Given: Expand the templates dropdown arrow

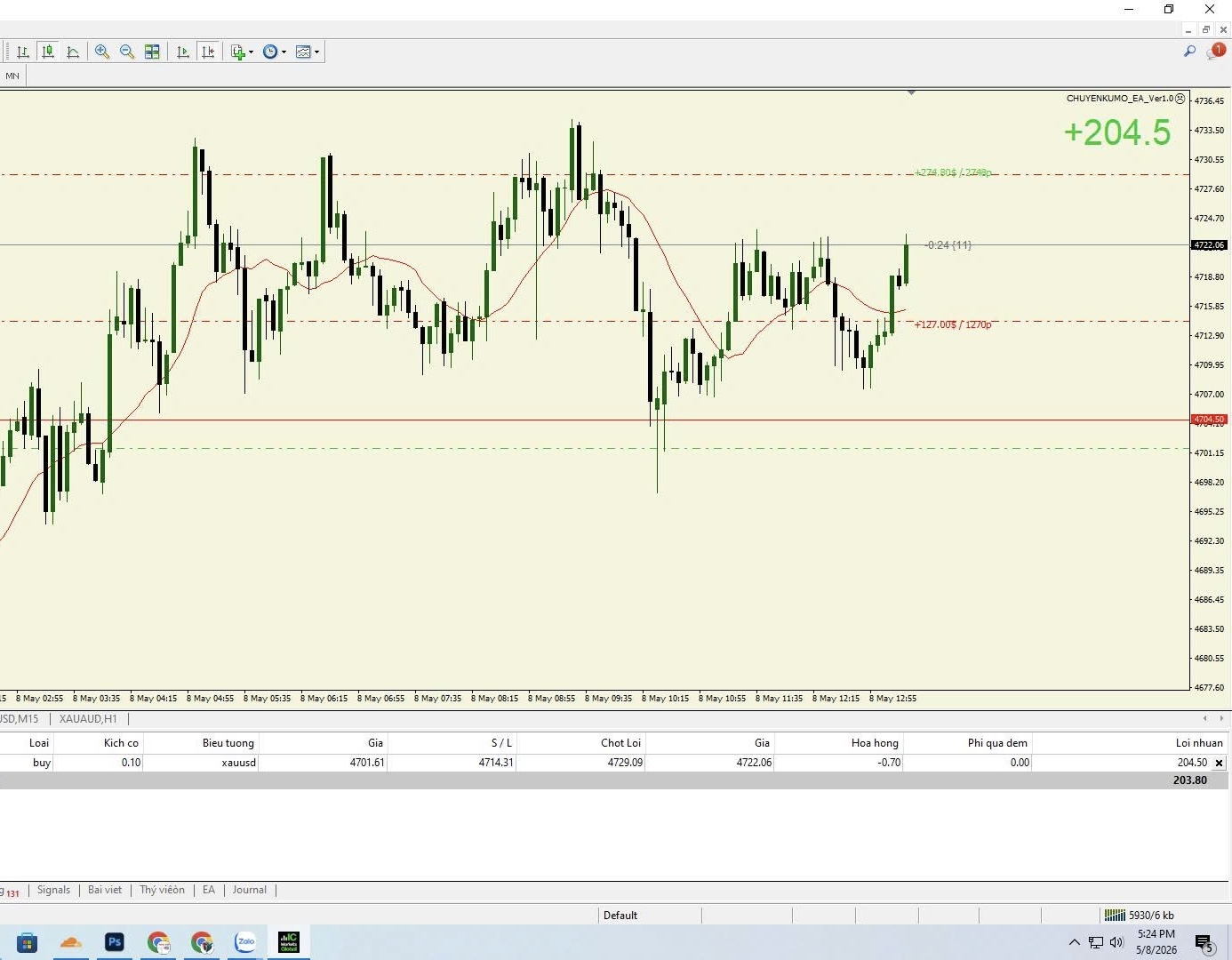Looking at the screenshot, I should [316, 52].
